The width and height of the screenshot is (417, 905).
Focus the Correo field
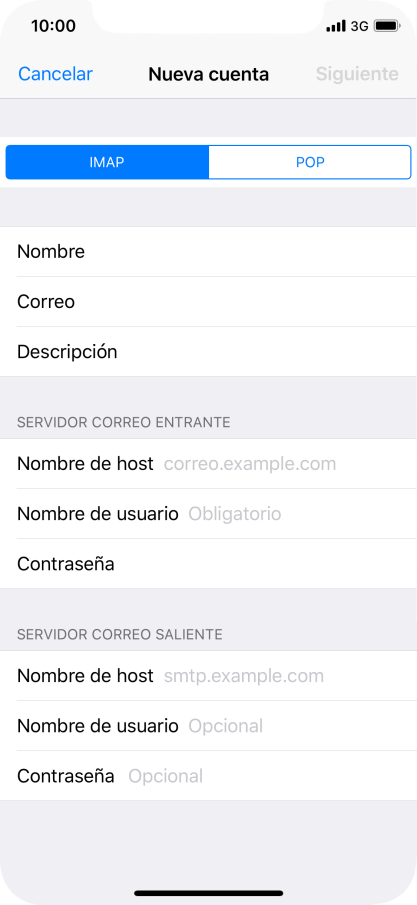point(208,302)
